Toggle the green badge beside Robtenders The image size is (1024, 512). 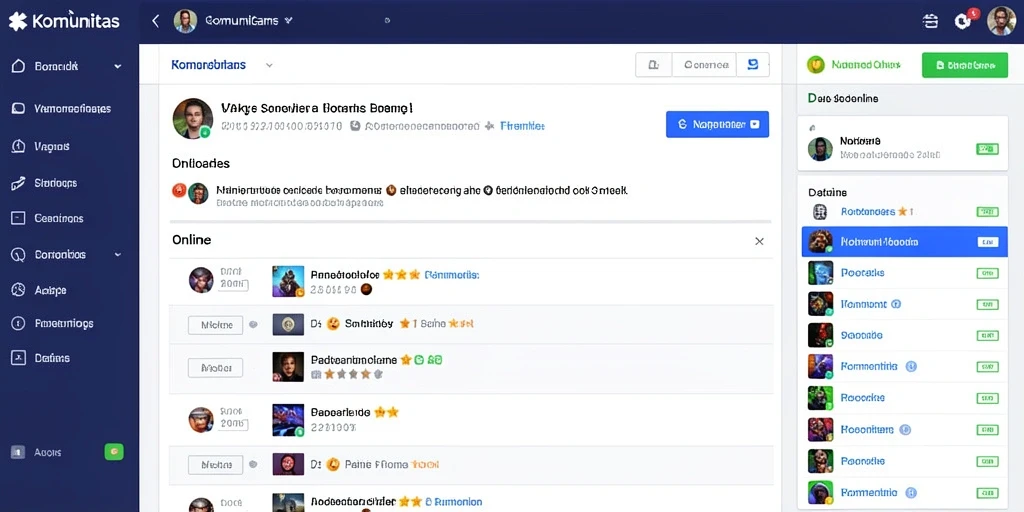[x=987, y=212]
